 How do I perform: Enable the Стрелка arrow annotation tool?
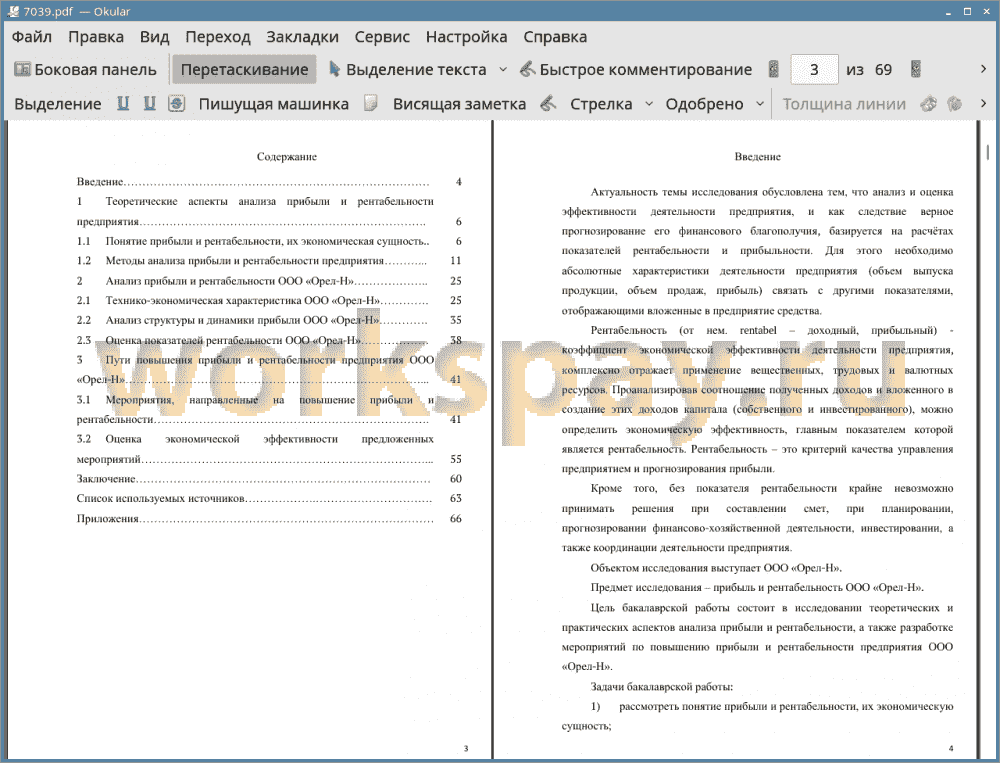coord(601,104)
